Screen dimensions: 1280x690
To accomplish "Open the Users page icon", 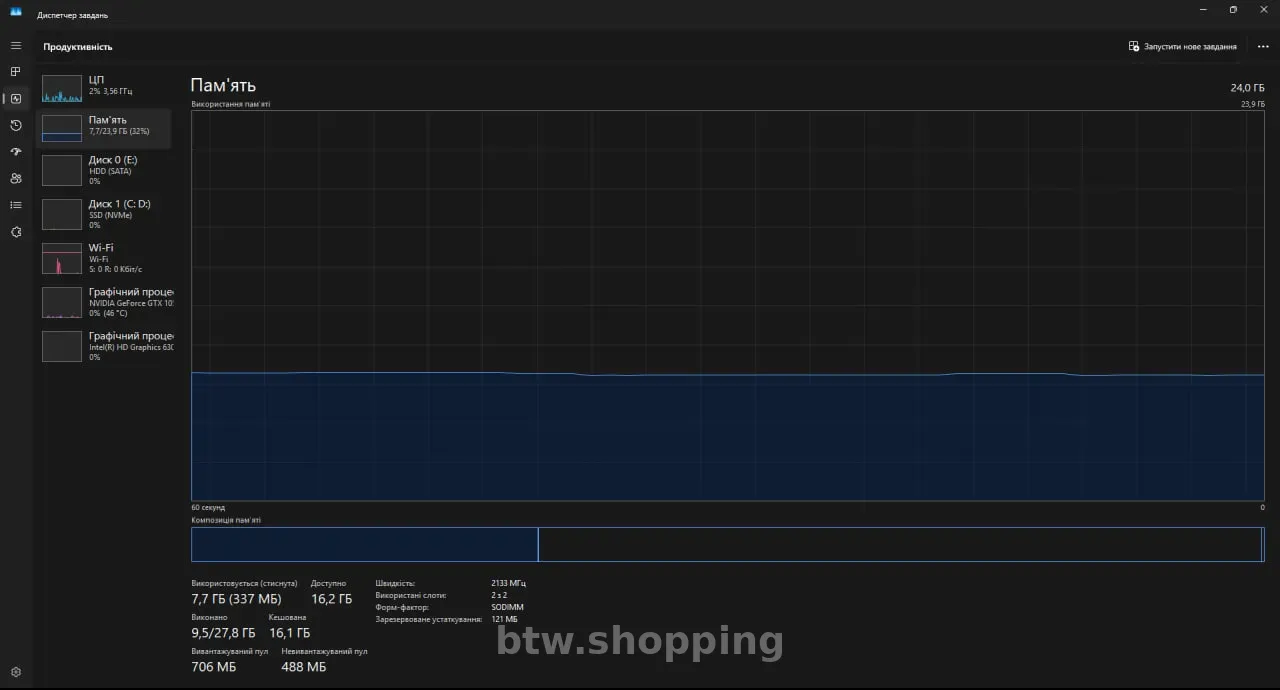I will (16, 178).
